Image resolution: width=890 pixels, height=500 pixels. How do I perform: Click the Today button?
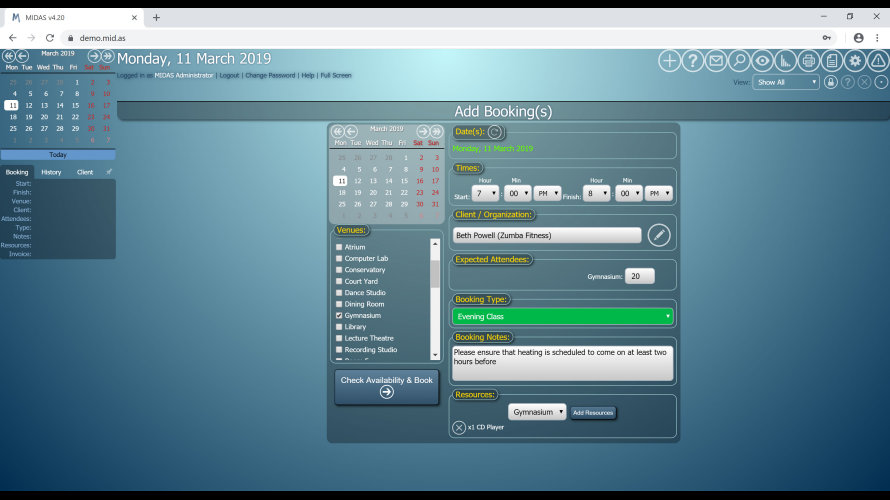58,154
